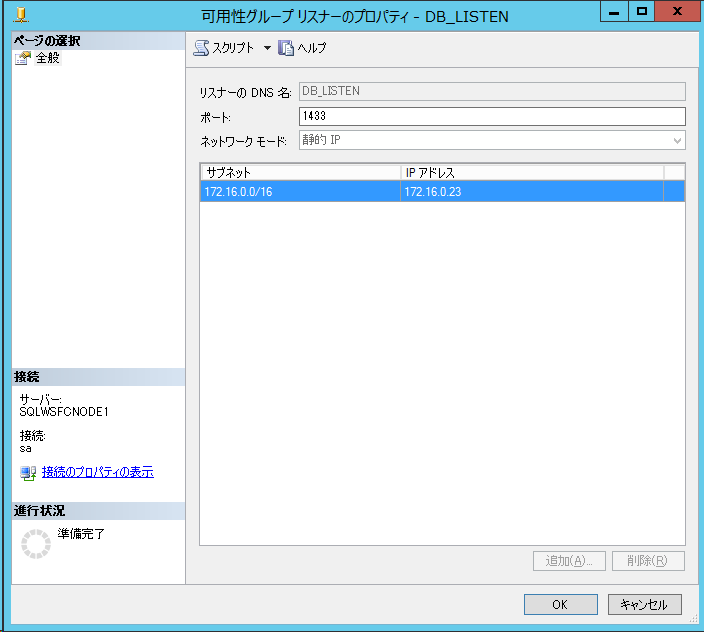Select the 全般 page
This screenshot has height=632, width=704.
pyautogui.click(x=47, y=58)
